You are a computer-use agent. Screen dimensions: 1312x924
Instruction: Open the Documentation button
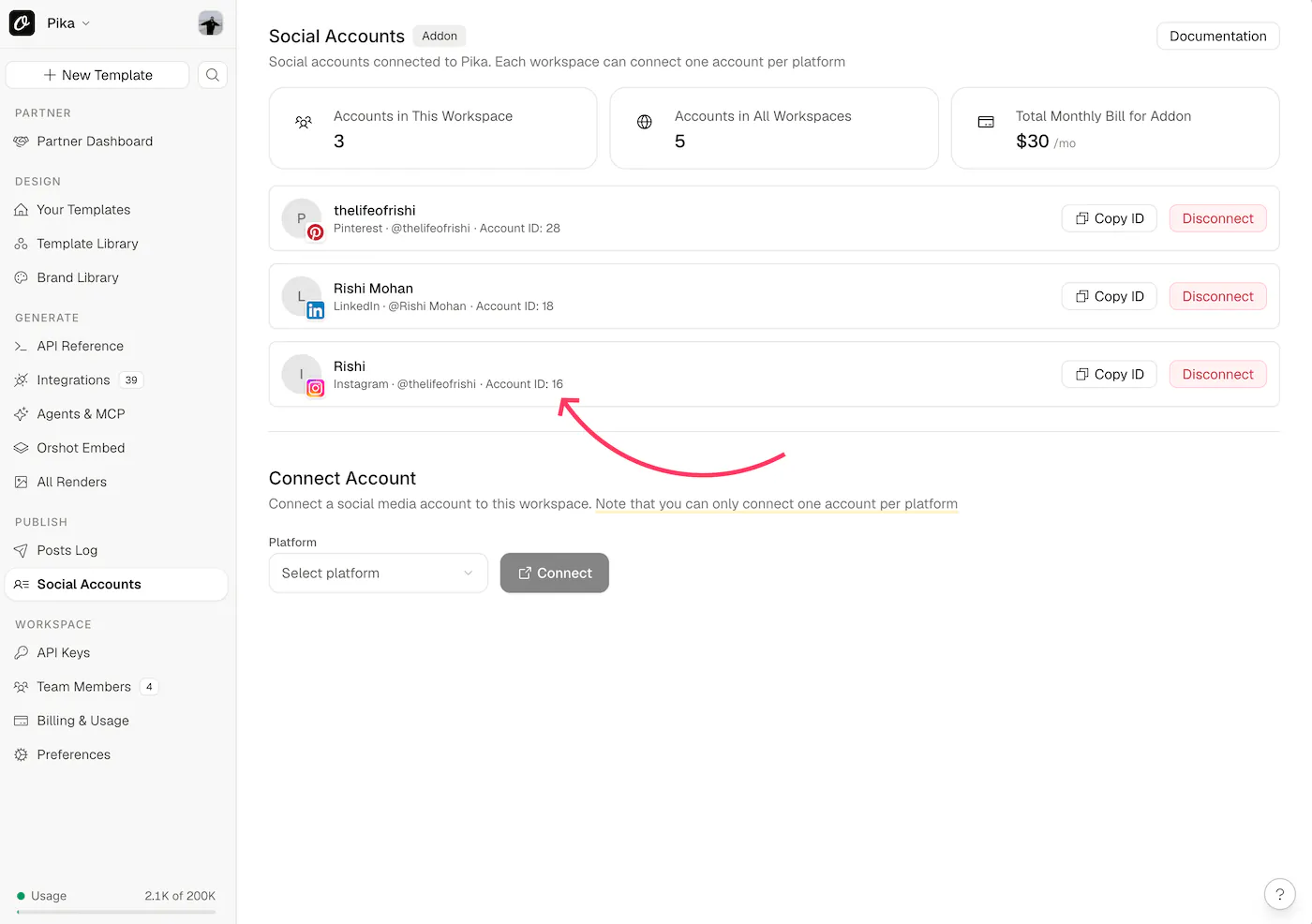(x=1217, y=37)
